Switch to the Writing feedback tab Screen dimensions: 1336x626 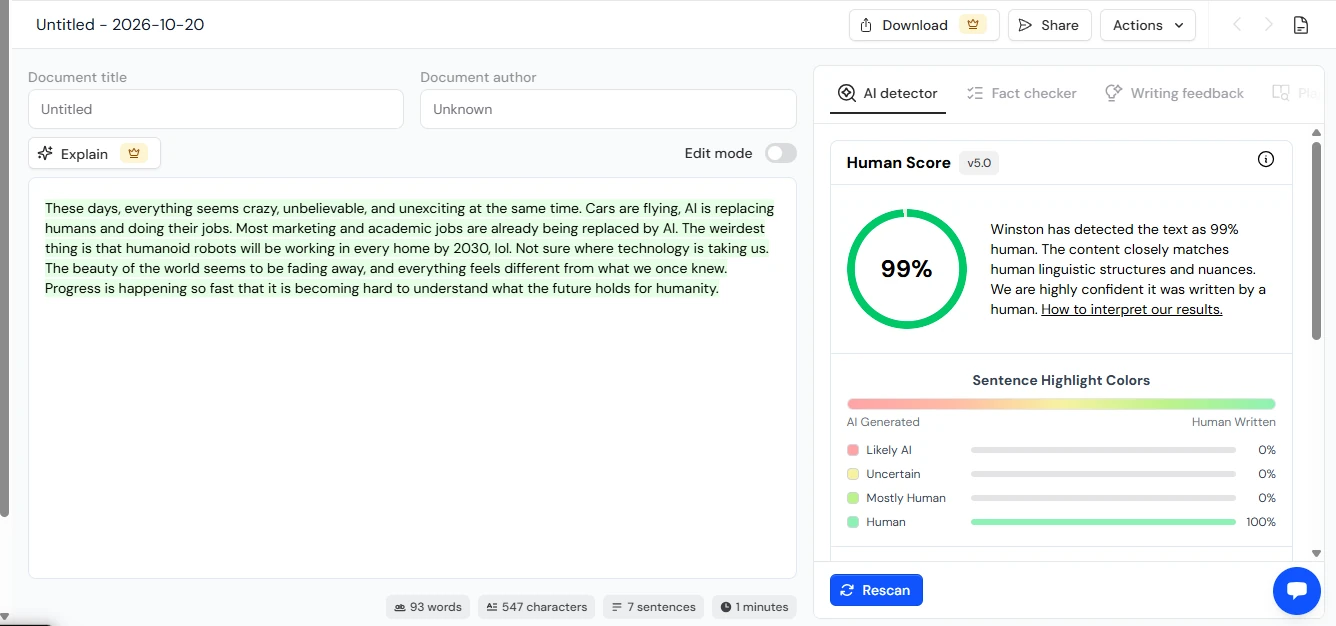tap(1174, 93)
